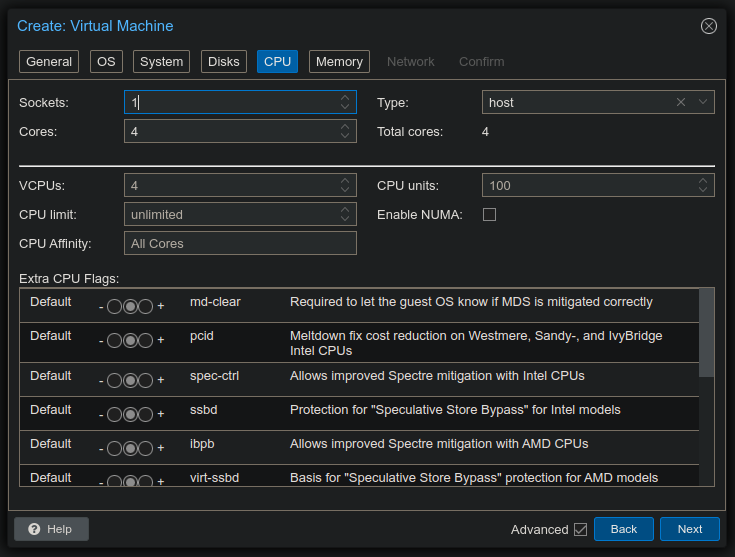The height and width of the screenshot is (557, 735).
Task: Go to the General tab
Action: coord(49,61)
